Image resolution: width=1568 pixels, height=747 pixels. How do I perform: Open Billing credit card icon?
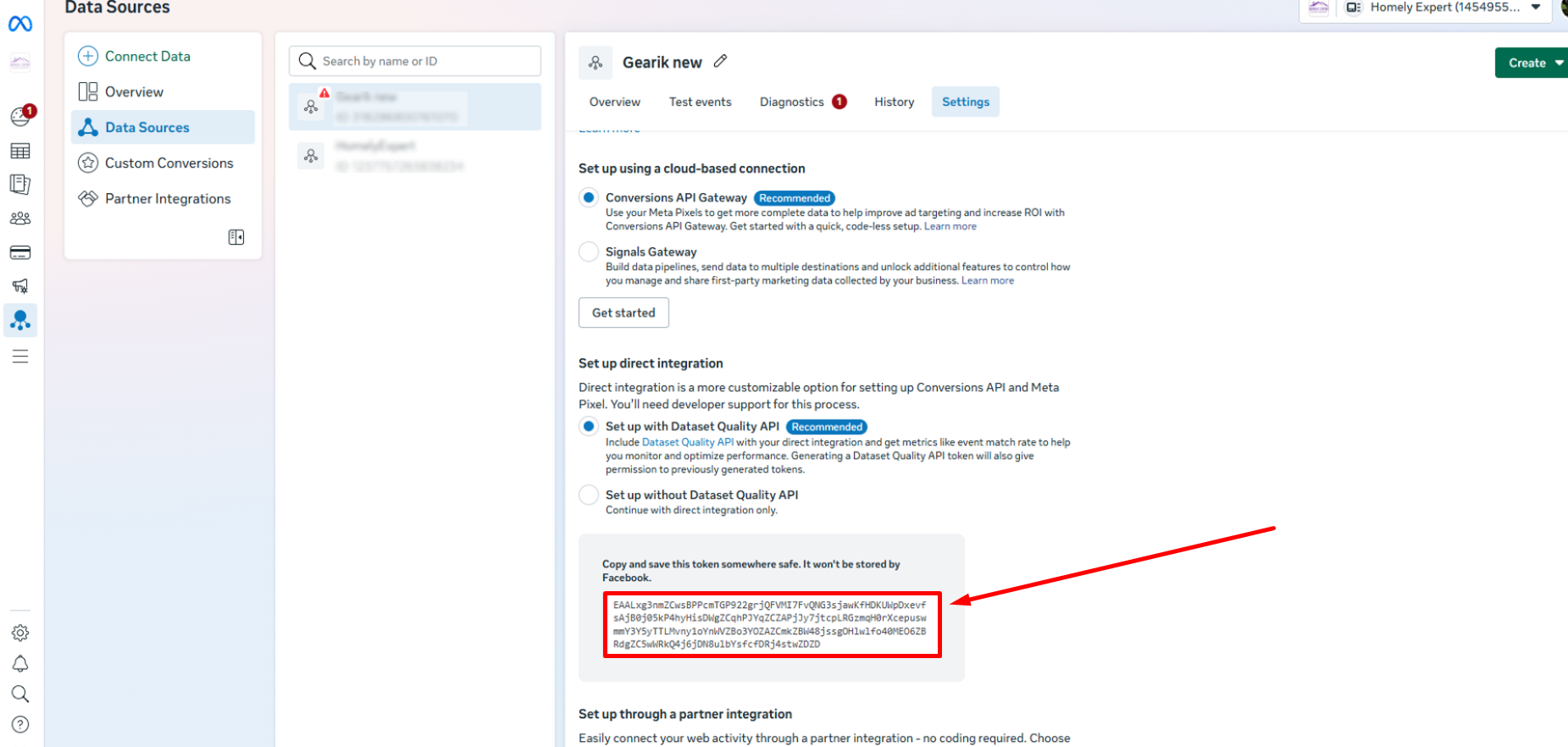[x=20, y=252]
